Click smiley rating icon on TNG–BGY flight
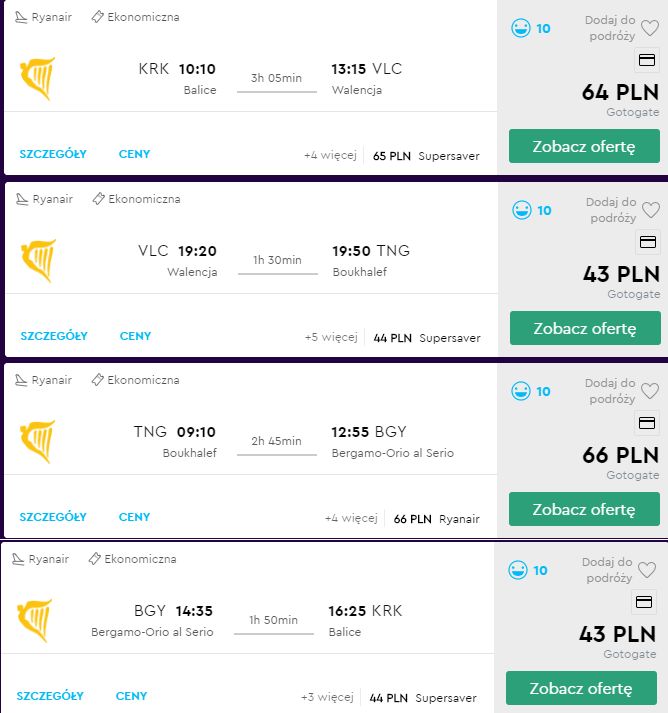The image size is (668, 713). 521,391
